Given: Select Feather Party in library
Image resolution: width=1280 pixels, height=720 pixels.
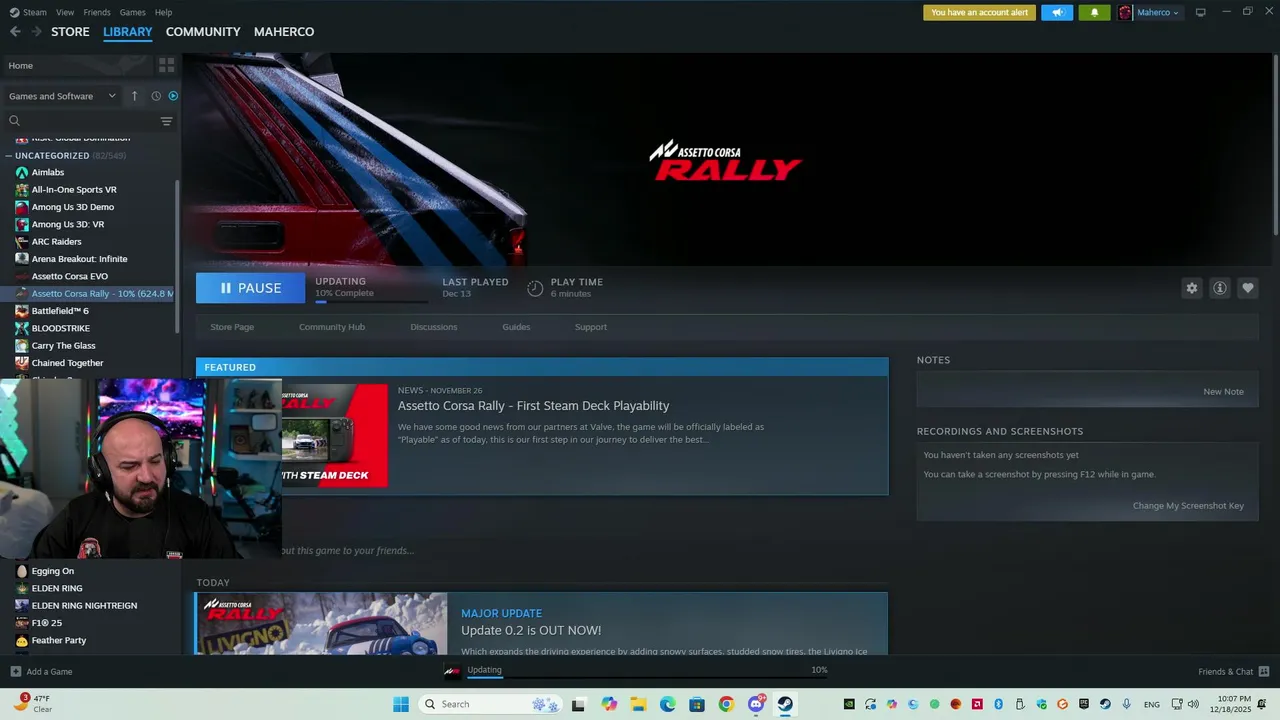Looking at the screenshot, I should (58, 640).
